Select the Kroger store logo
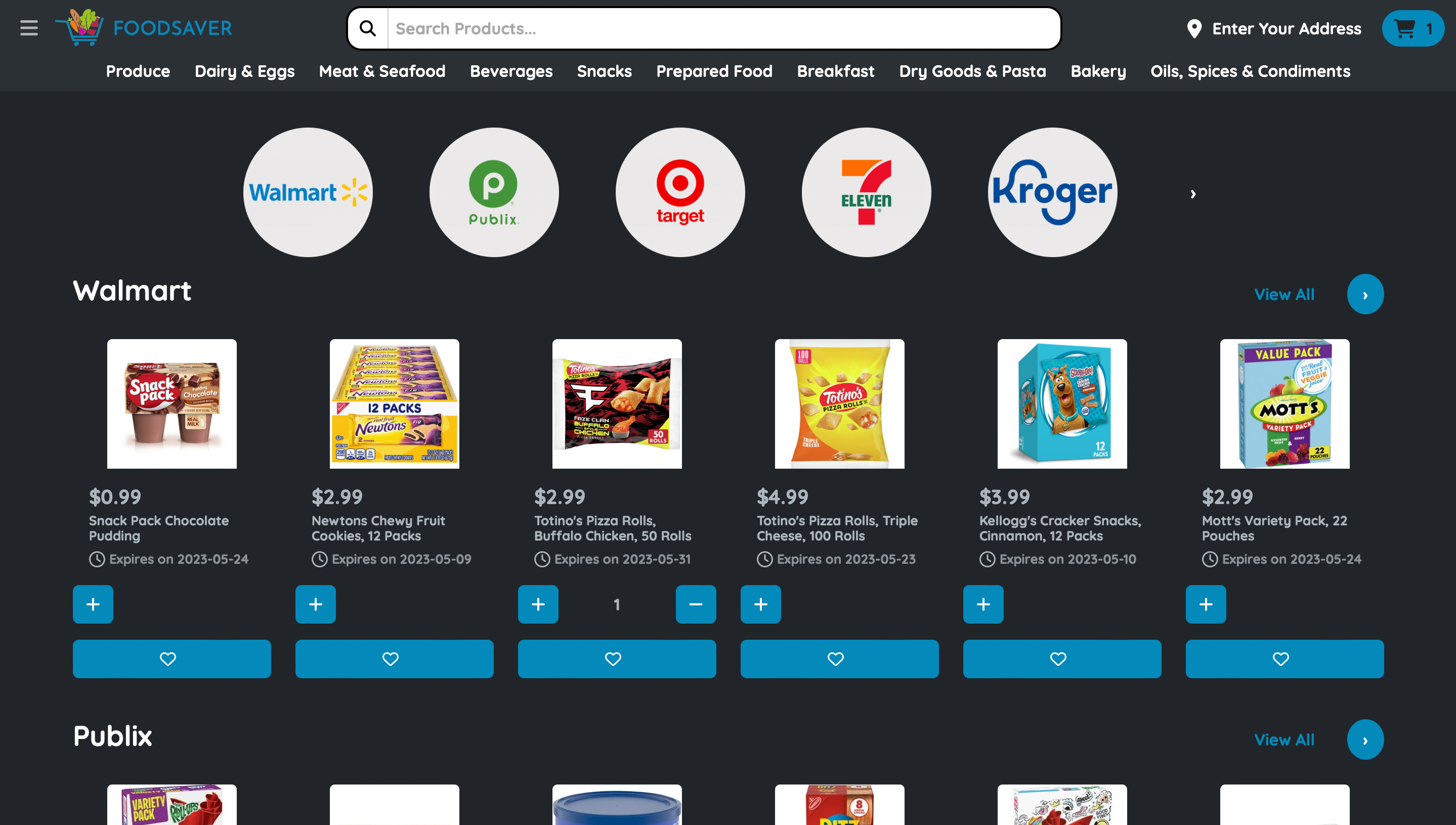Screen dimensions: 1456x825 (1052, 192)
